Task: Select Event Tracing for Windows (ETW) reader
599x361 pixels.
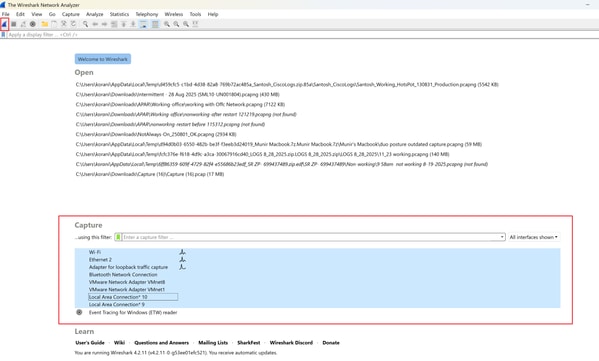Action: pos(133,312)
